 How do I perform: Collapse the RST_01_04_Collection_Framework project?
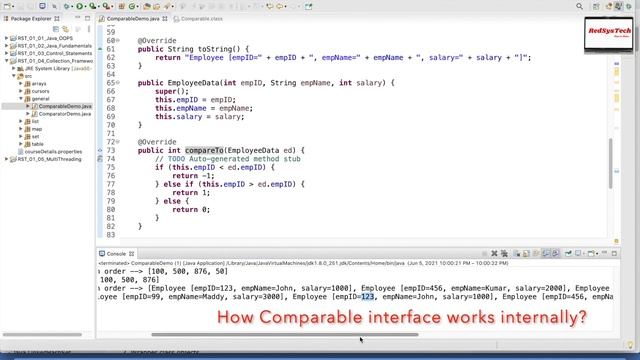pos(7,61)
